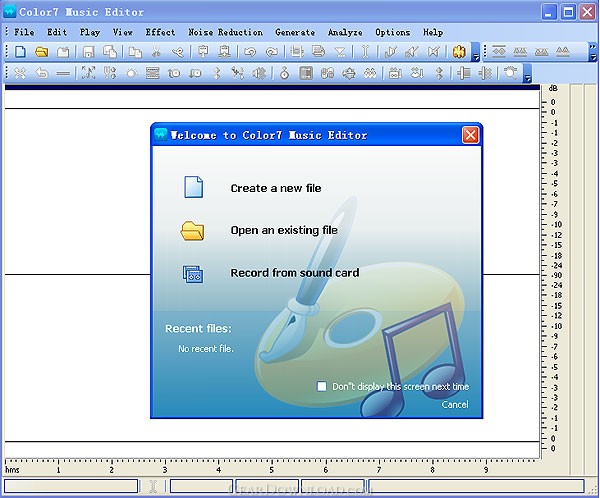Click Cancel in the Welcome dialog

pyautogui.click(x=455, y=405)
